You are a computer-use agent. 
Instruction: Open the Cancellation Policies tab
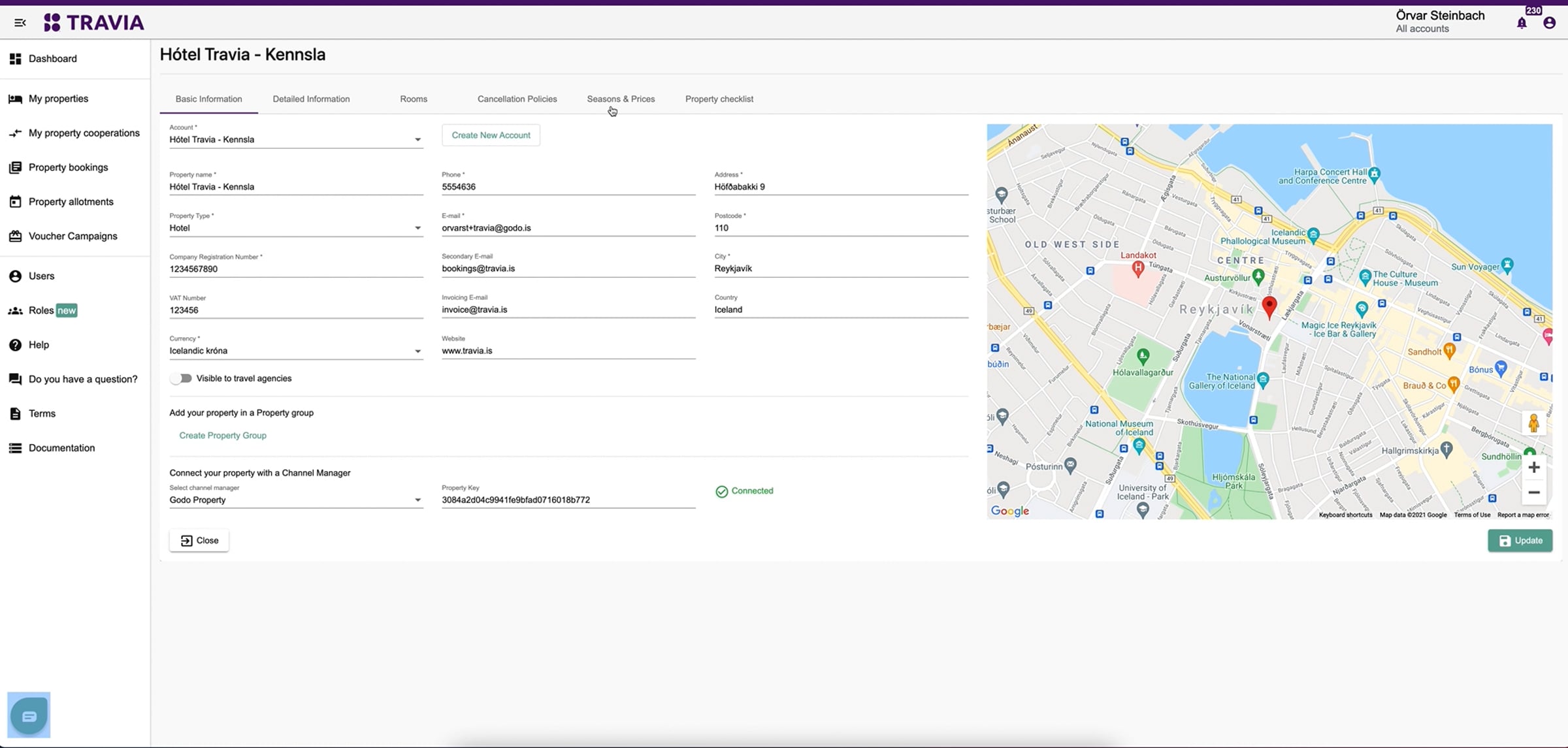[517, 99]
